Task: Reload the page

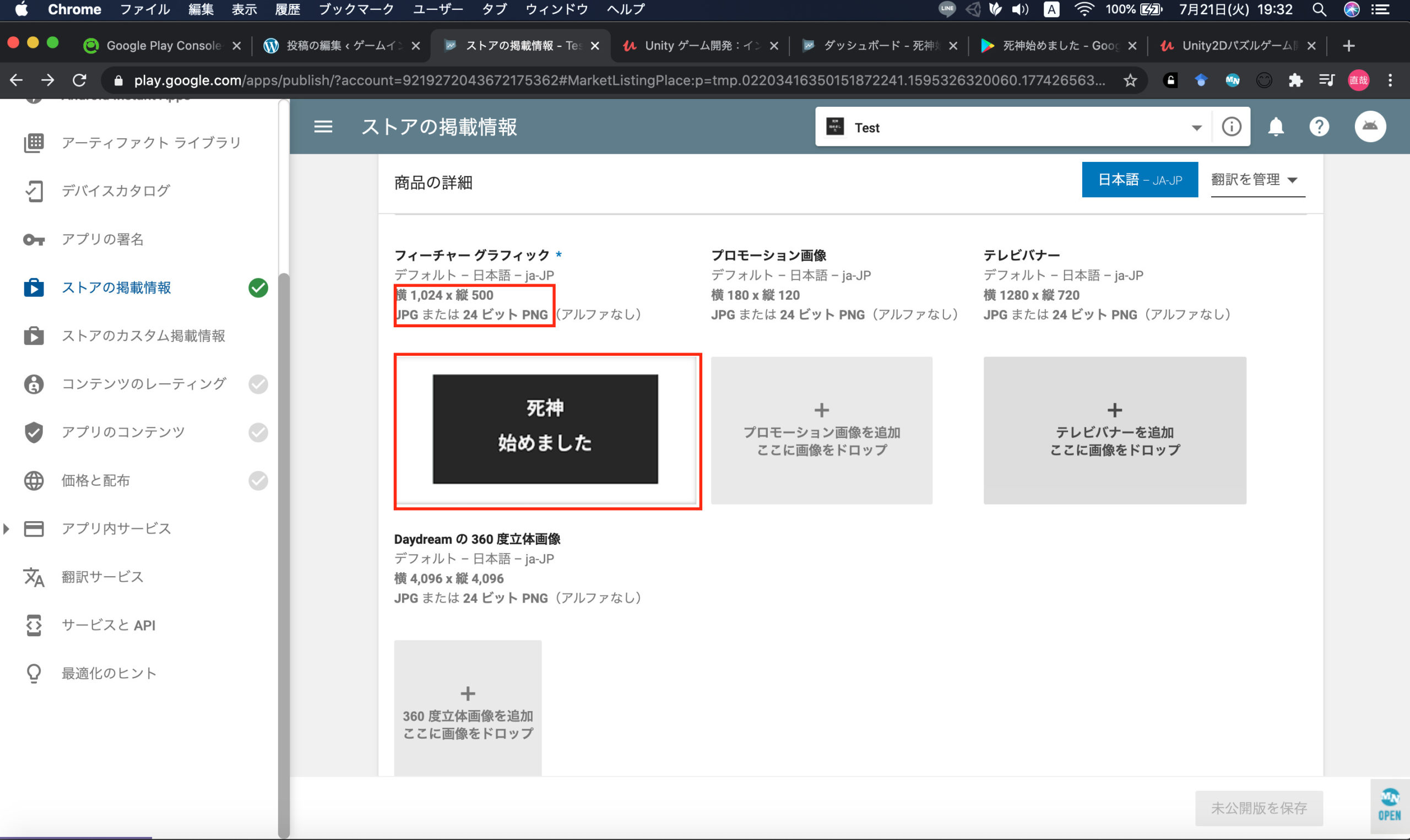Action: (x=79, y=80)
